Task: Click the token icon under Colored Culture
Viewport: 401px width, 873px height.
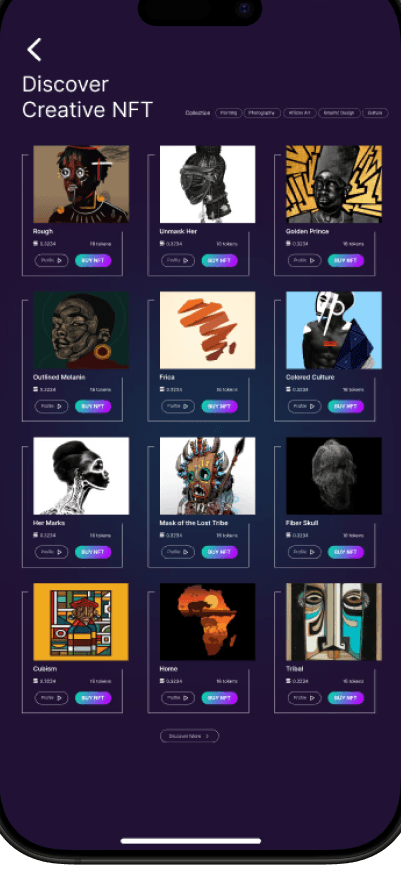Action: (288, 389)
